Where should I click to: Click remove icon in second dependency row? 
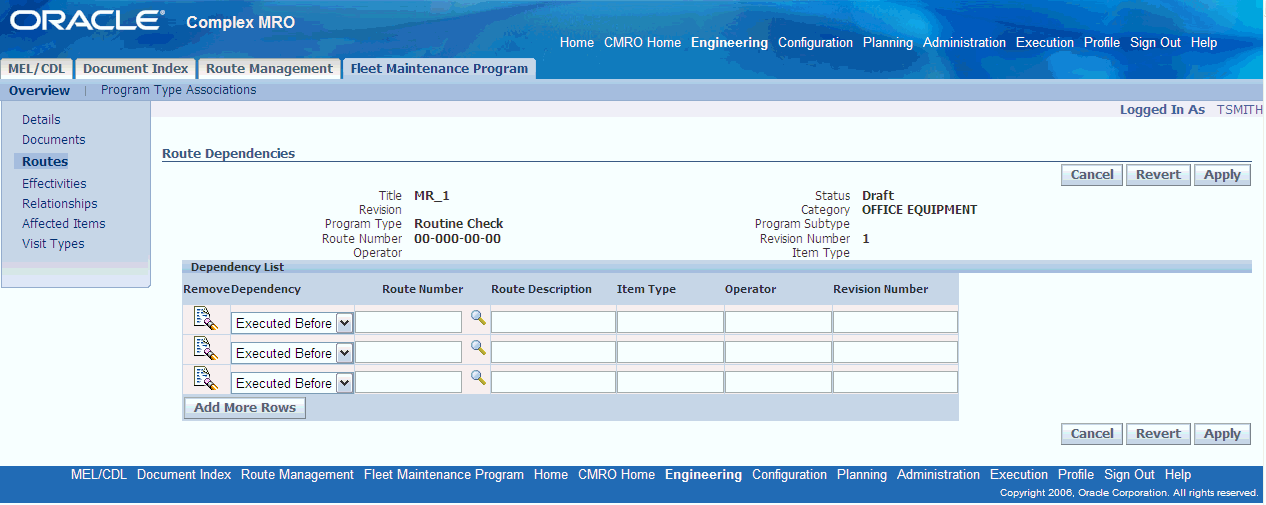(205, 348)
